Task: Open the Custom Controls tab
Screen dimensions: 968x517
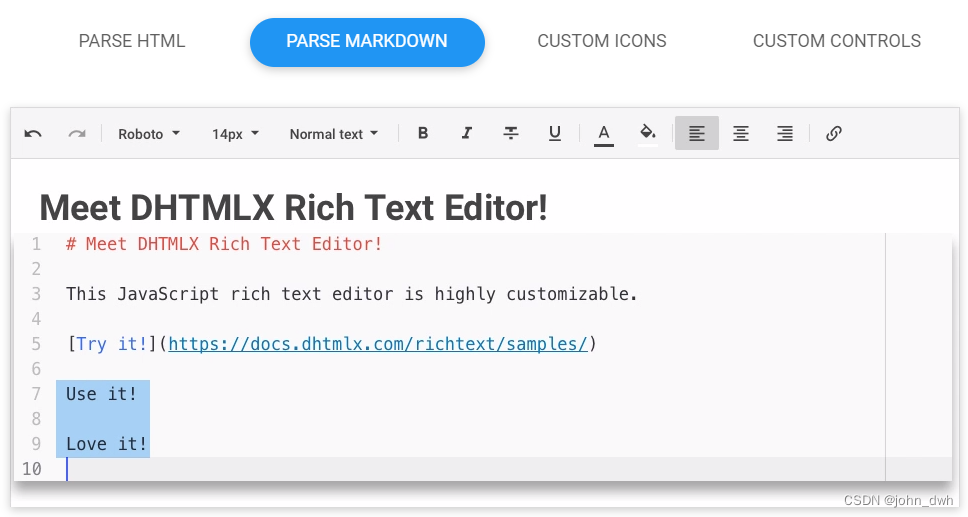Action: pyautogui.click(x=837, y=41)
